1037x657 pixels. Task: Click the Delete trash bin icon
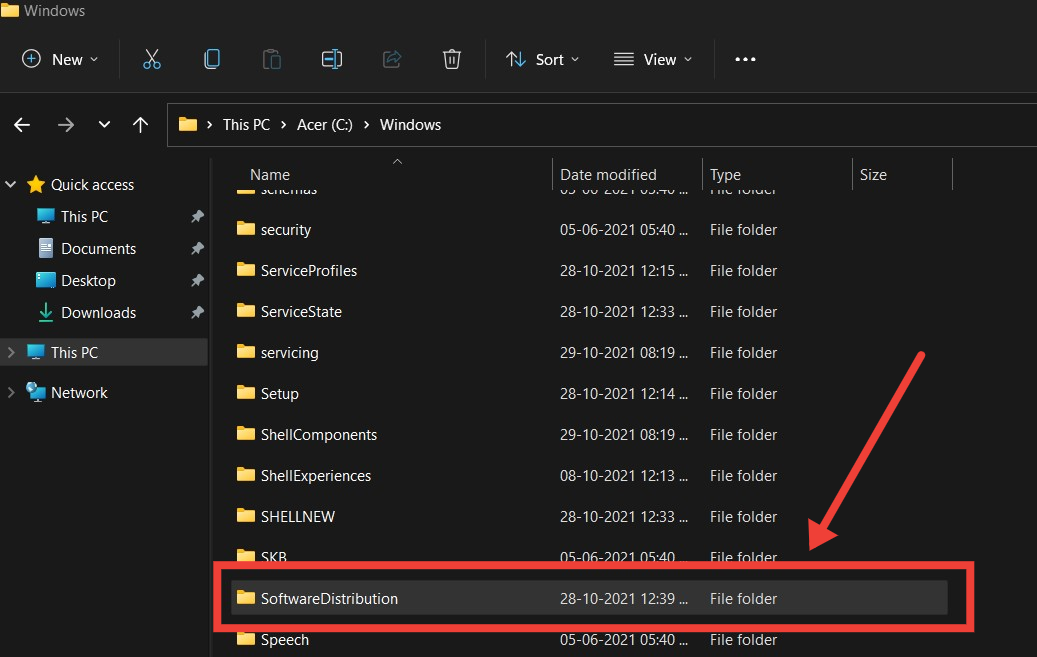point(452,59)
